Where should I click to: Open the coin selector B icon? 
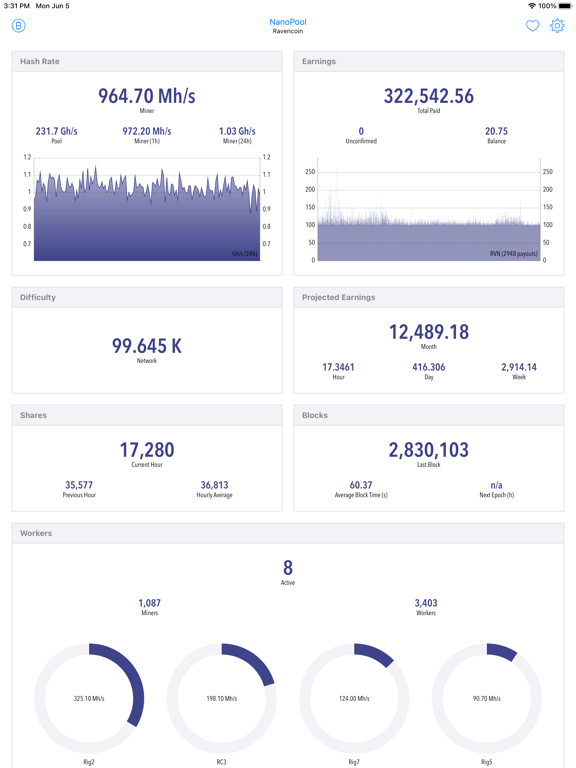[19, 25]
